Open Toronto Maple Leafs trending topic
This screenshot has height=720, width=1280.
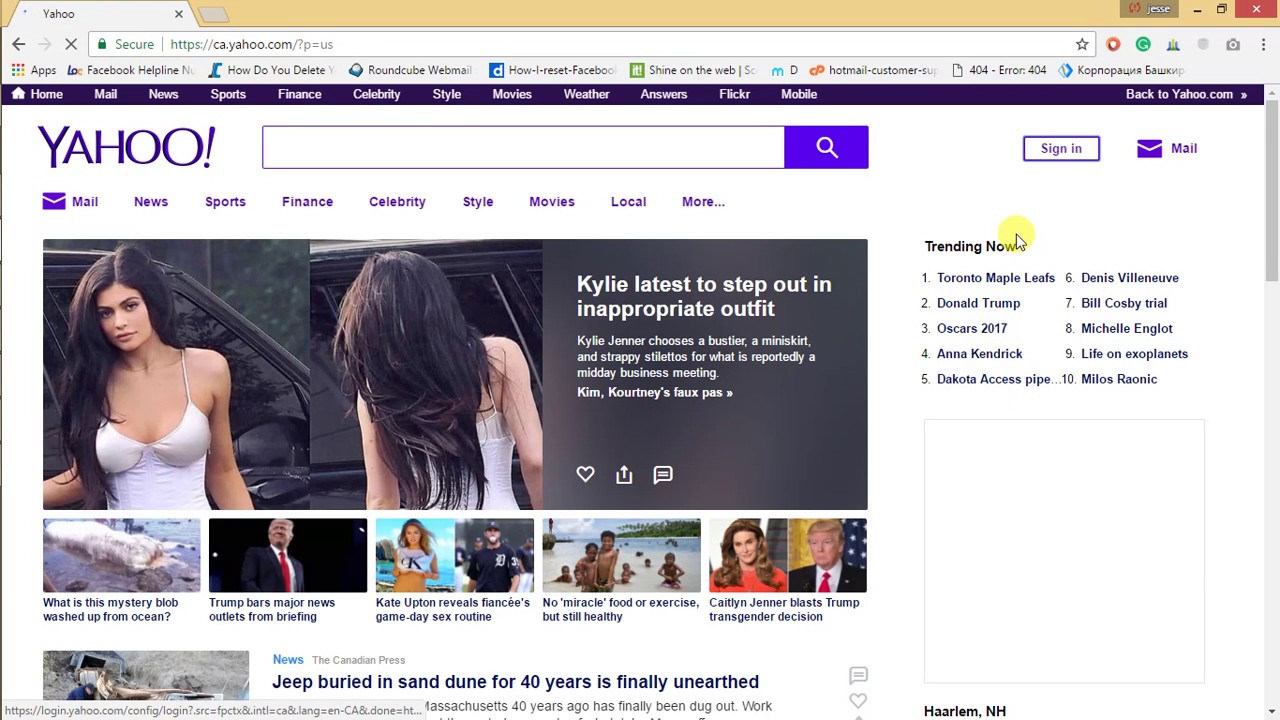(x=996, y=278)
